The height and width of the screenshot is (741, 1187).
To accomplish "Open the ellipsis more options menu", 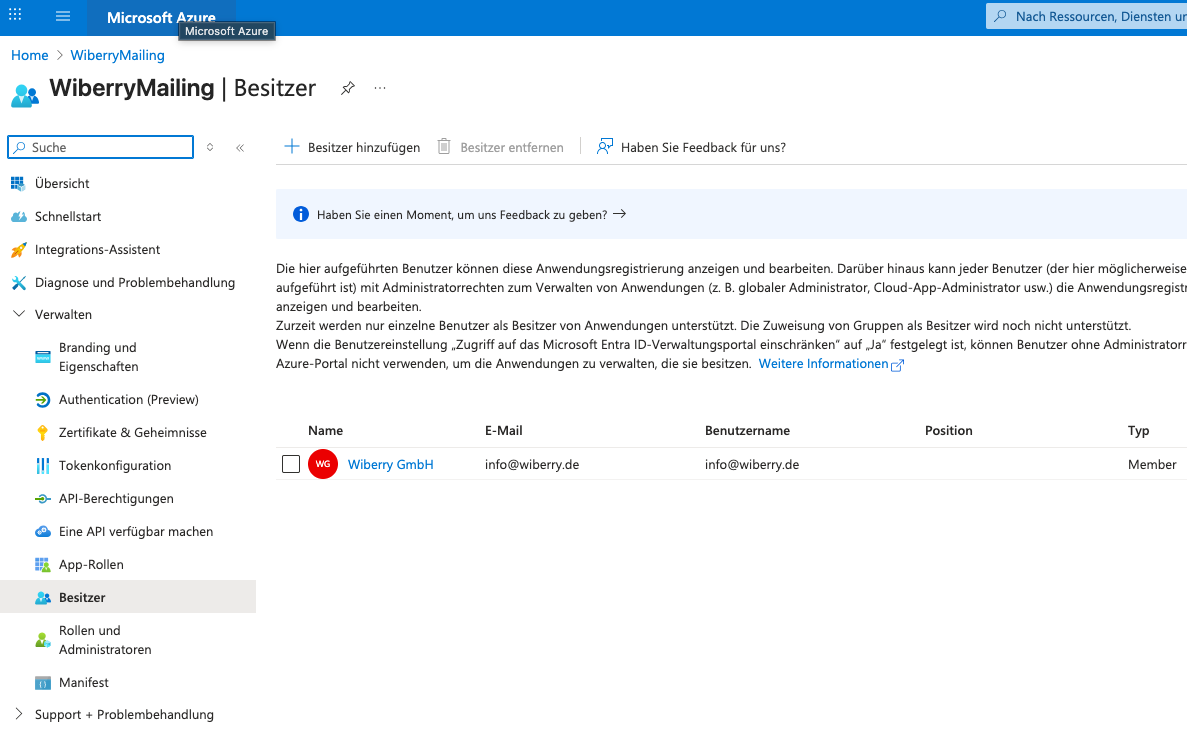I will (x=380, y=88).
